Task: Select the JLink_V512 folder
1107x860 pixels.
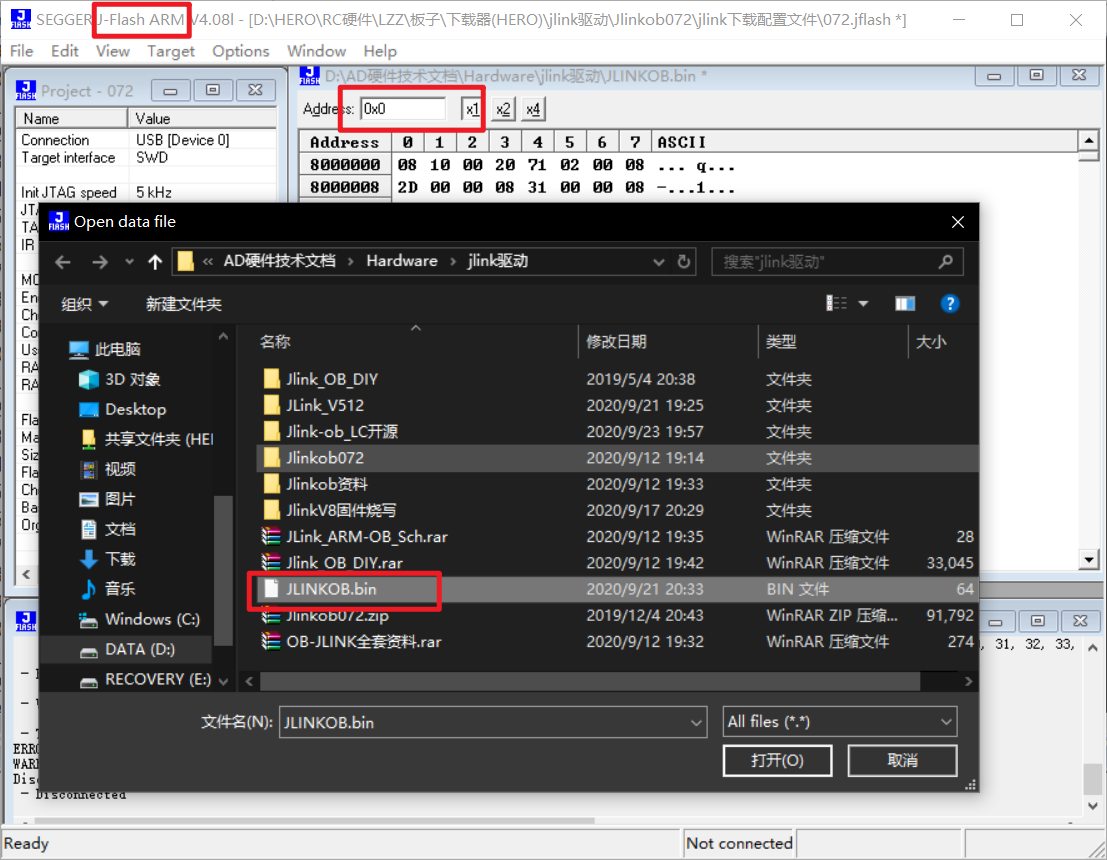Action: click(617, 405)
